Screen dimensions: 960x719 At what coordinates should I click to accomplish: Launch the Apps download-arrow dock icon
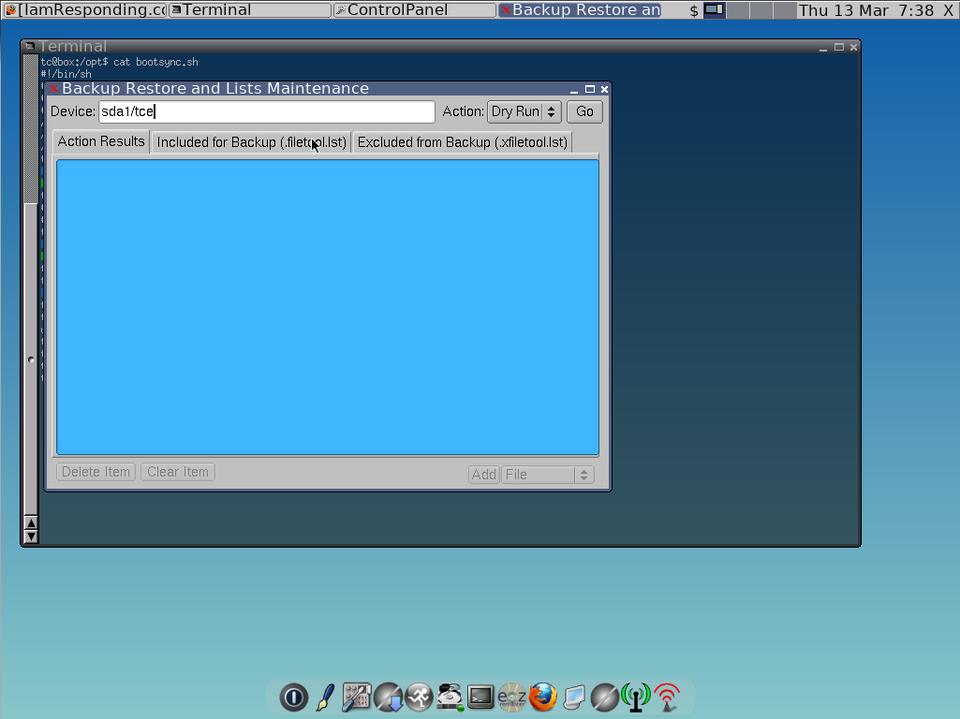tap(388, 697)
